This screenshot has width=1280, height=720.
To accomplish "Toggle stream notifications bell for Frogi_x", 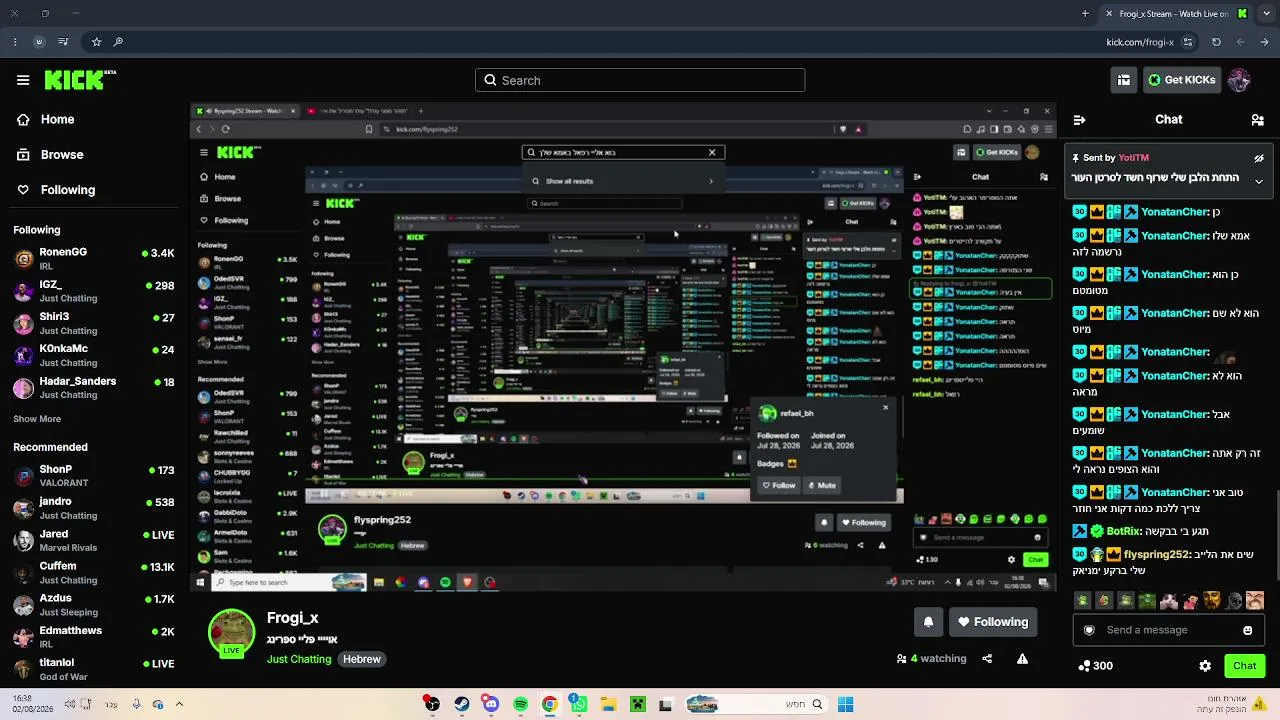I will [928, 622].
